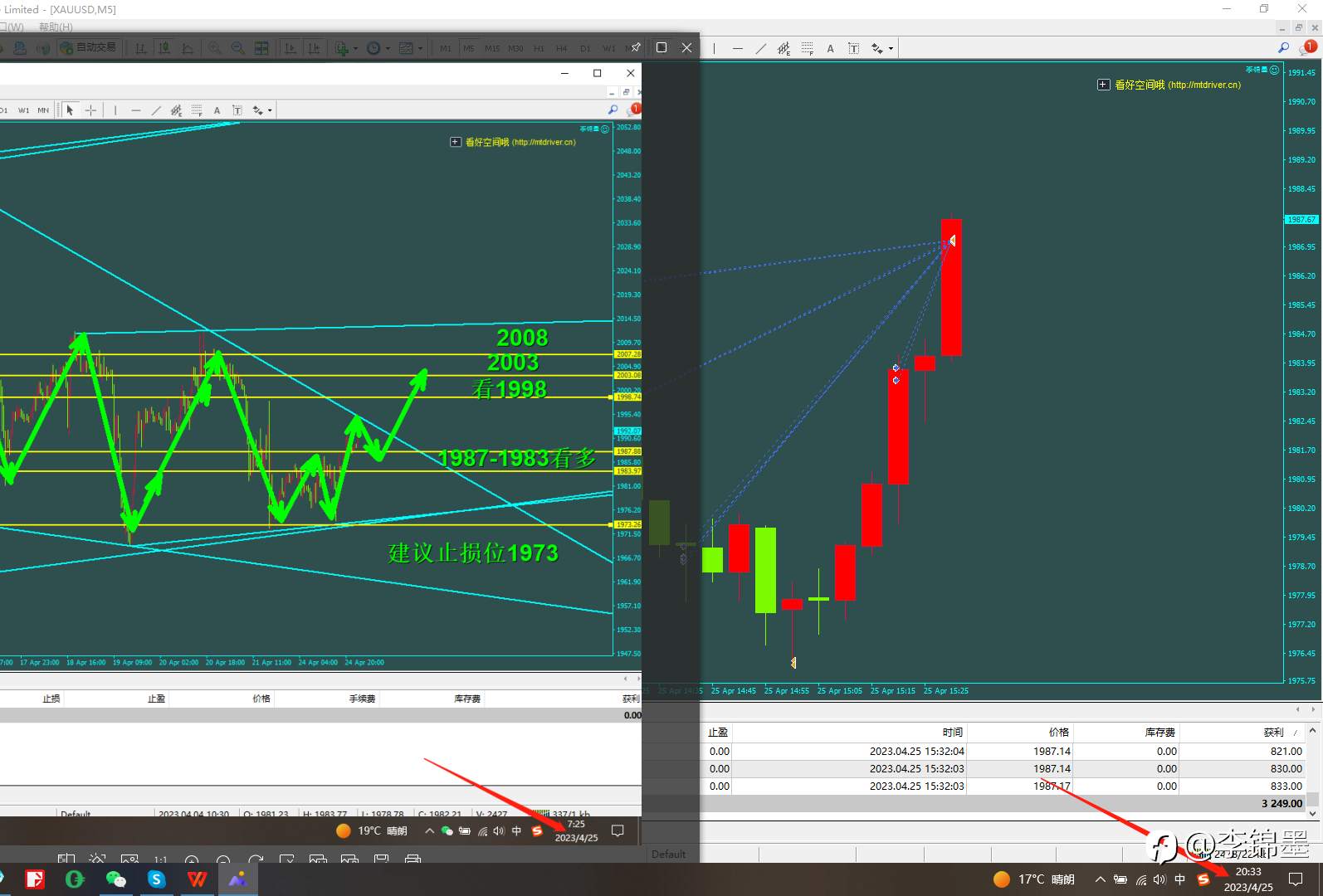
Task: Pick trendline tool in inner window toolbar
Action: tap(156, 110)
